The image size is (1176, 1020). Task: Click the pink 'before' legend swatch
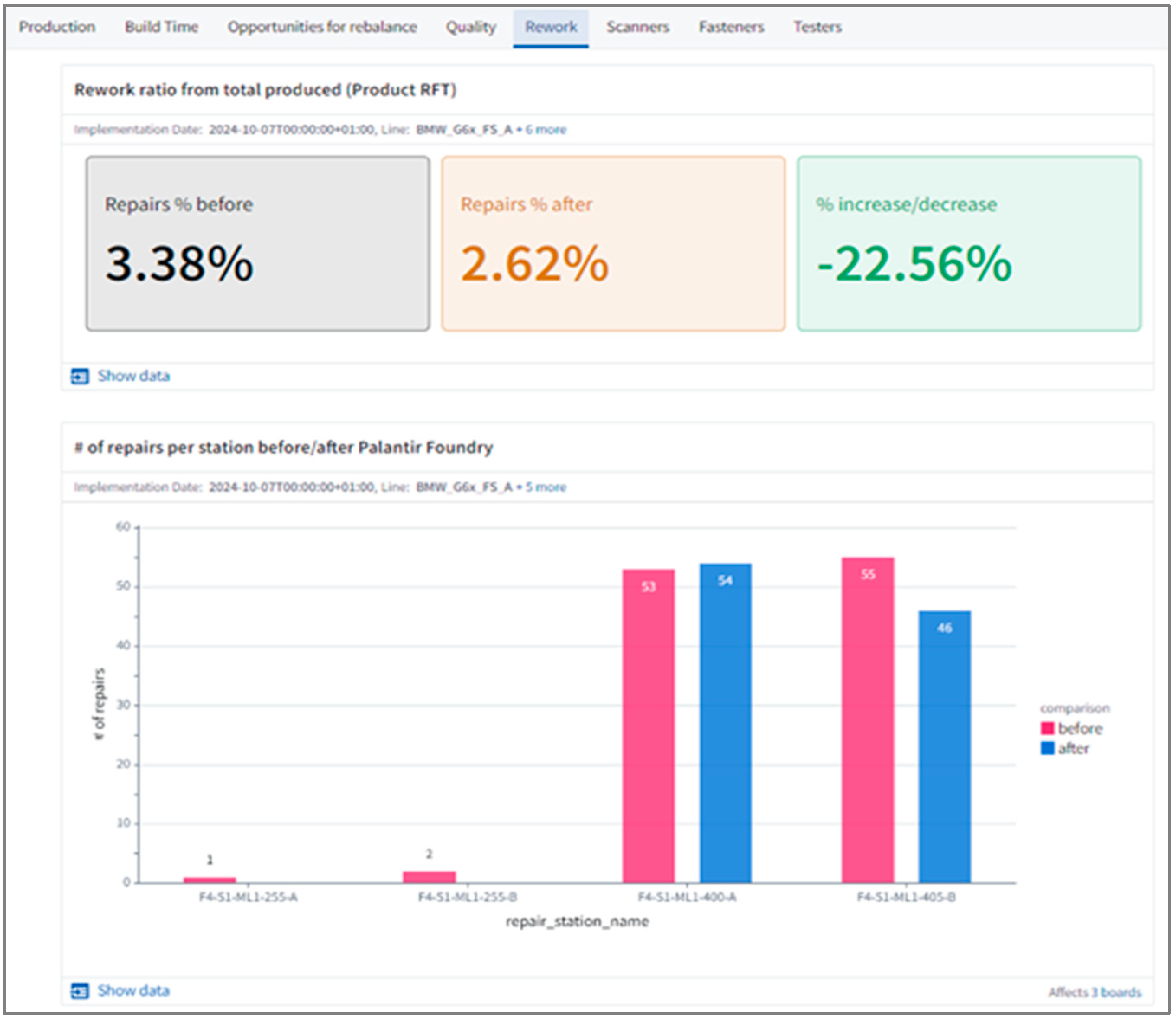click(1047, 728)
